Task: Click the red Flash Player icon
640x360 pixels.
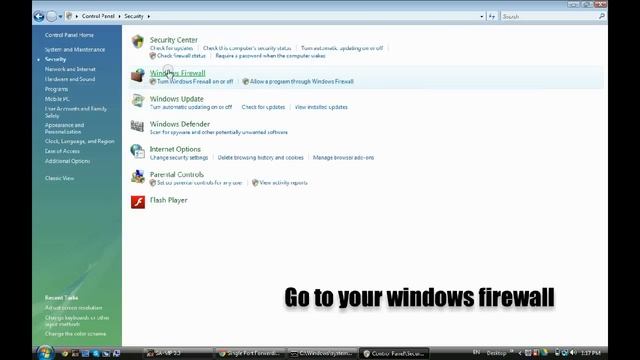Action: click(138, 202)
